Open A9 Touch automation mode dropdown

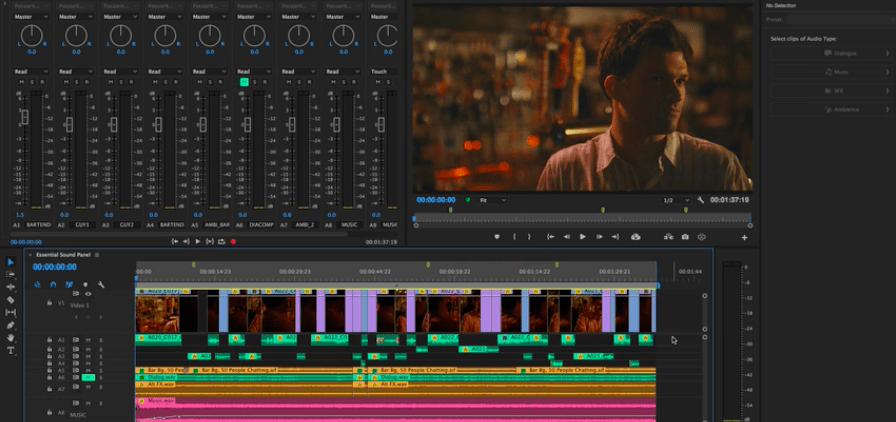383,71
